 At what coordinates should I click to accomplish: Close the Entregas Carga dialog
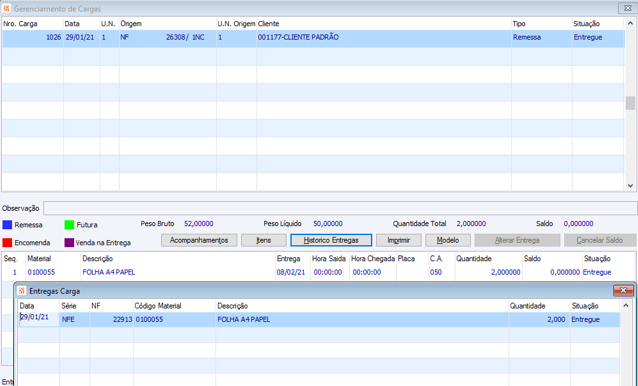623,290
